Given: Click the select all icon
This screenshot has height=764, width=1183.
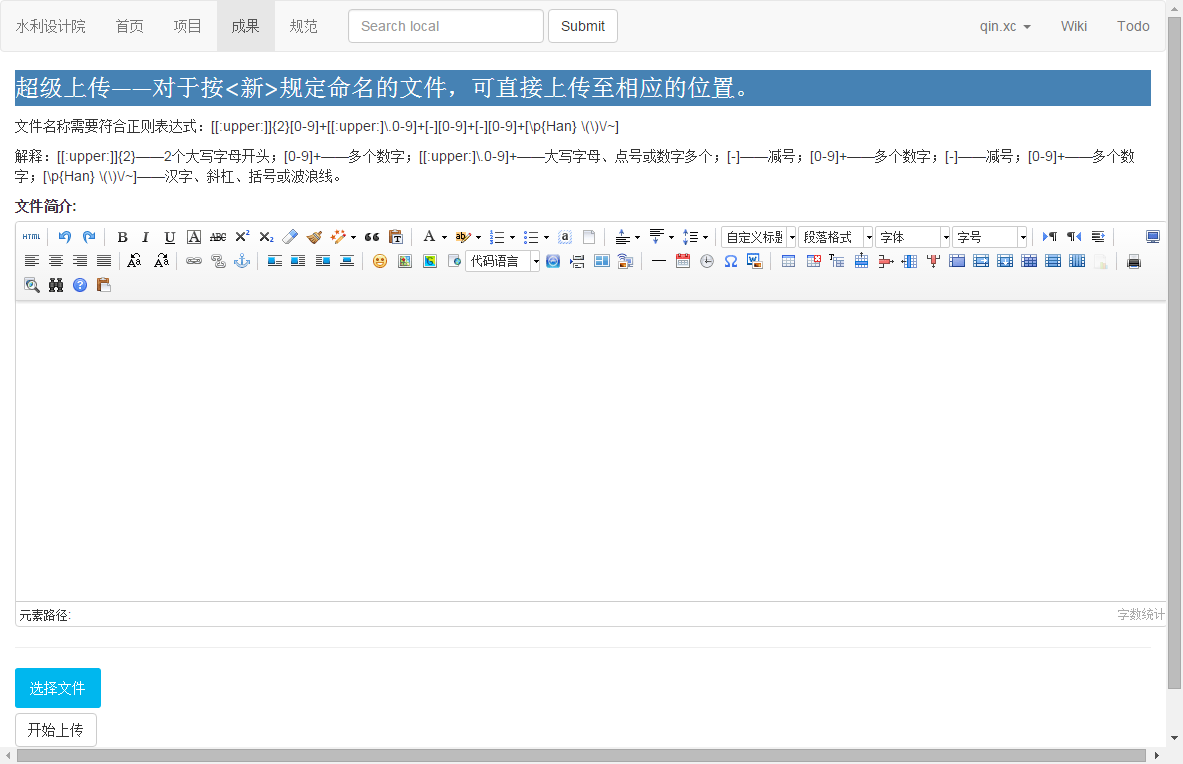Looking at the screenshot, I should point(565,237).
